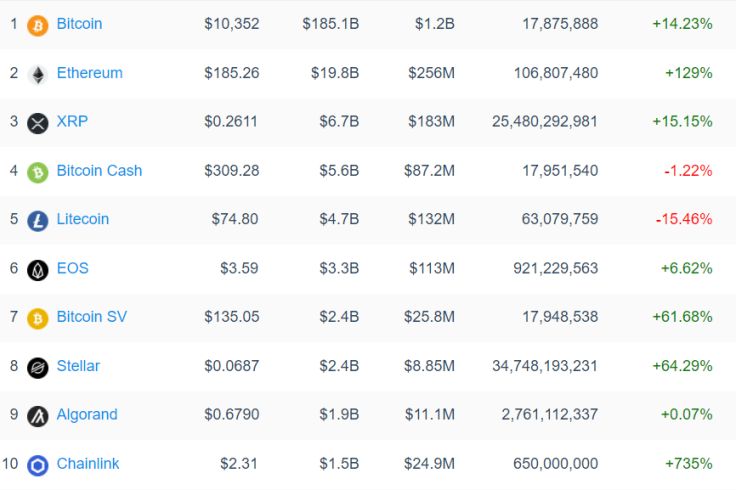Click the yellow Bitcoin SV logo icon
The image size is (736, 490).
tap(38, 319)
